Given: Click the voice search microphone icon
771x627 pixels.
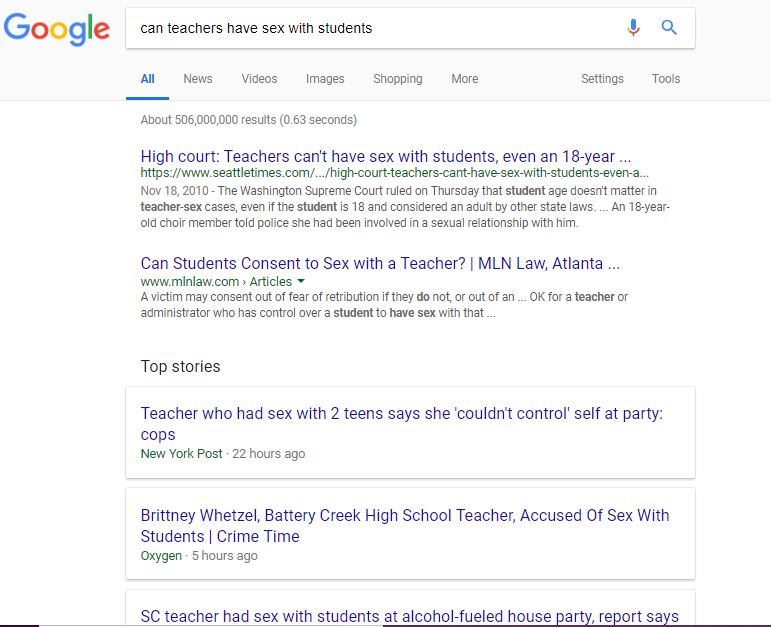Looking at the screenshot, I should [633, 28].
